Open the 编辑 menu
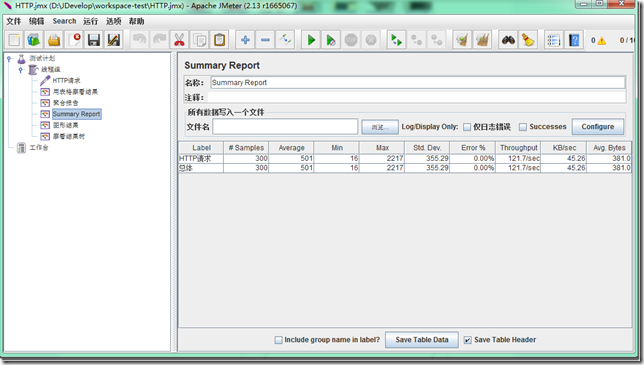The image size is (644, 365). pyautogui.click(x=37, y=21)
